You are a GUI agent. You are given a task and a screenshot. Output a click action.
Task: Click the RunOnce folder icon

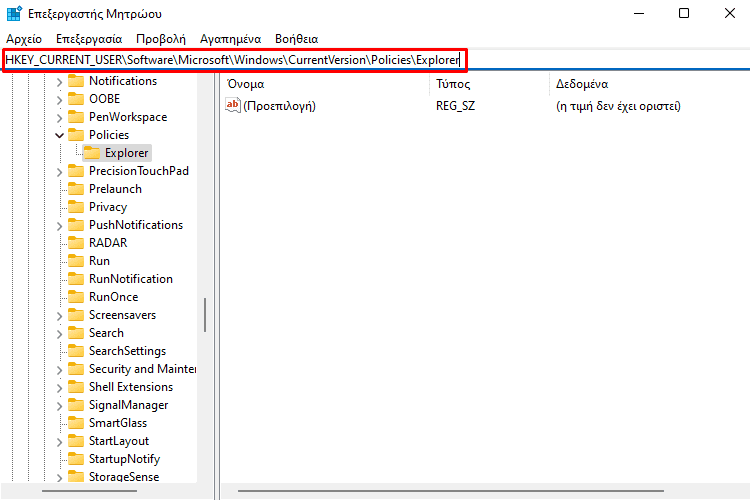tap(76, 297)
